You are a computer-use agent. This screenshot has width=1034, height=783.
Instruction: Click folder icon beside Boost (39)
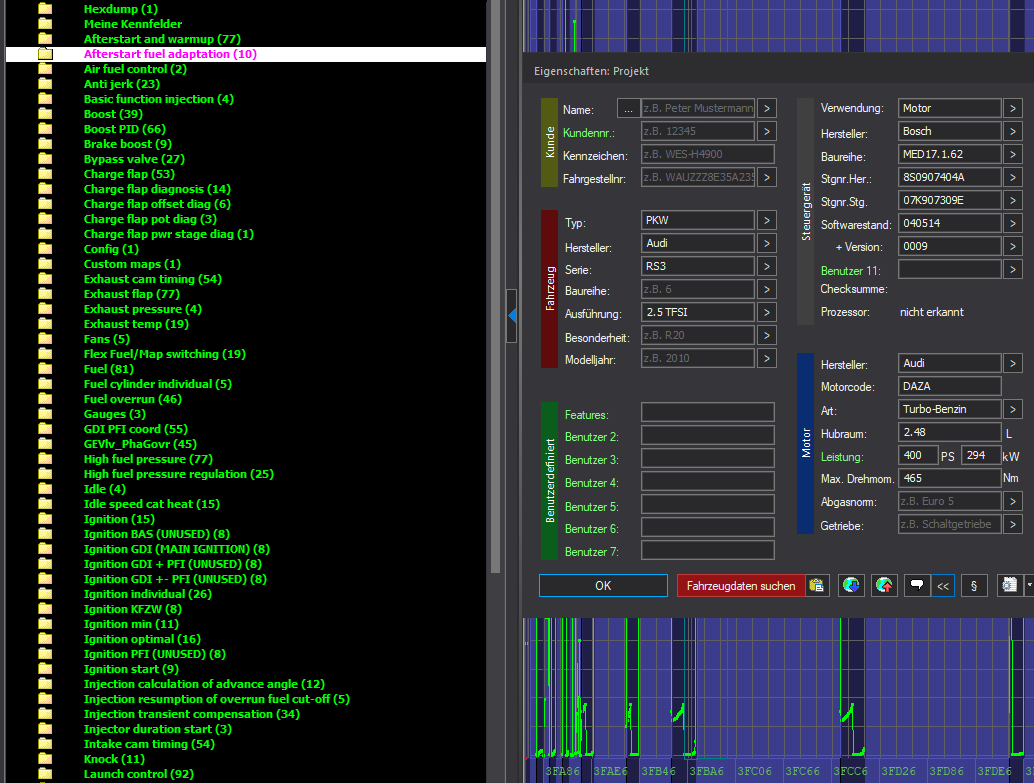tap(45, 113)
